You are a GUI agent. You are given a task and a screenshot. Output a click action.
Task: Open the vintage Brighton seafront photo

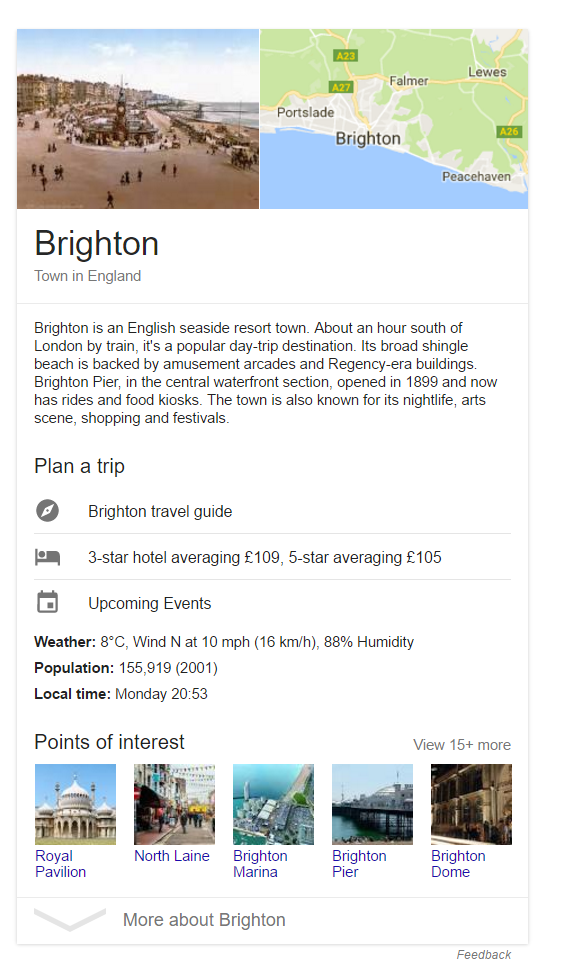138,119
